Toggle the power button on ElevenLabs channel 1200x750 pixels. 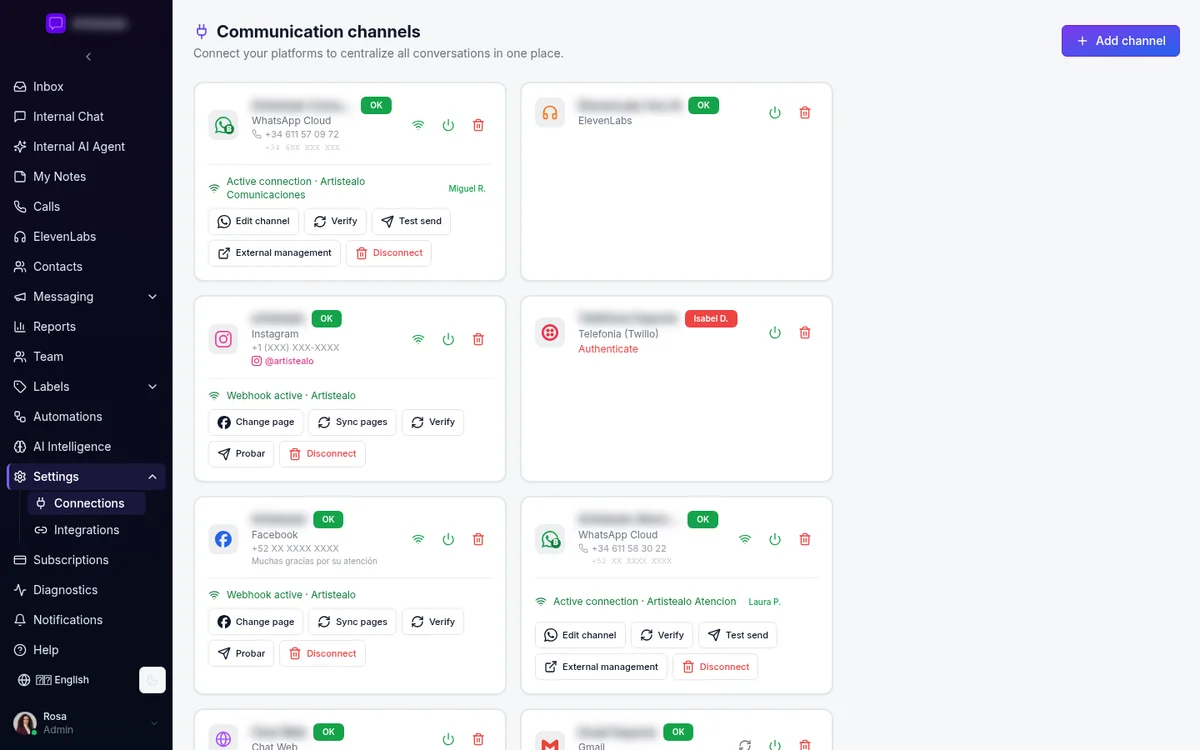click(775, 113)
